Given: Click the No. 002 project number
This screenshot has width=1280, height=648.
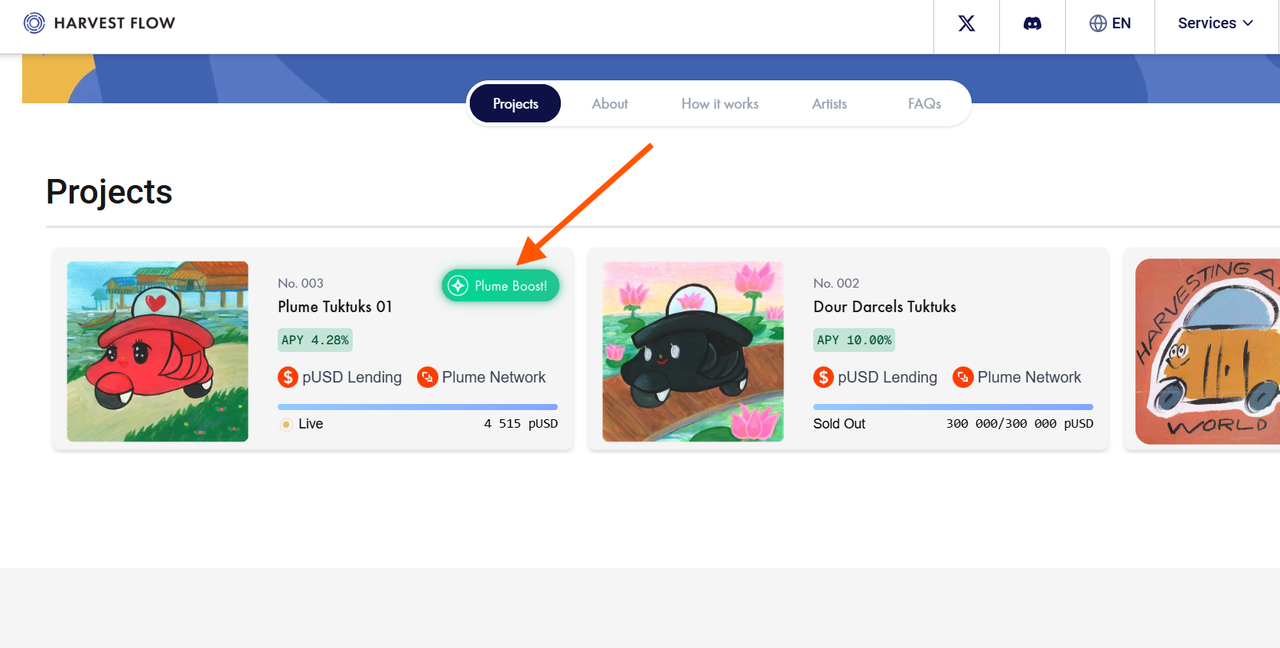Looking at the screenshot, I should 837,283.
